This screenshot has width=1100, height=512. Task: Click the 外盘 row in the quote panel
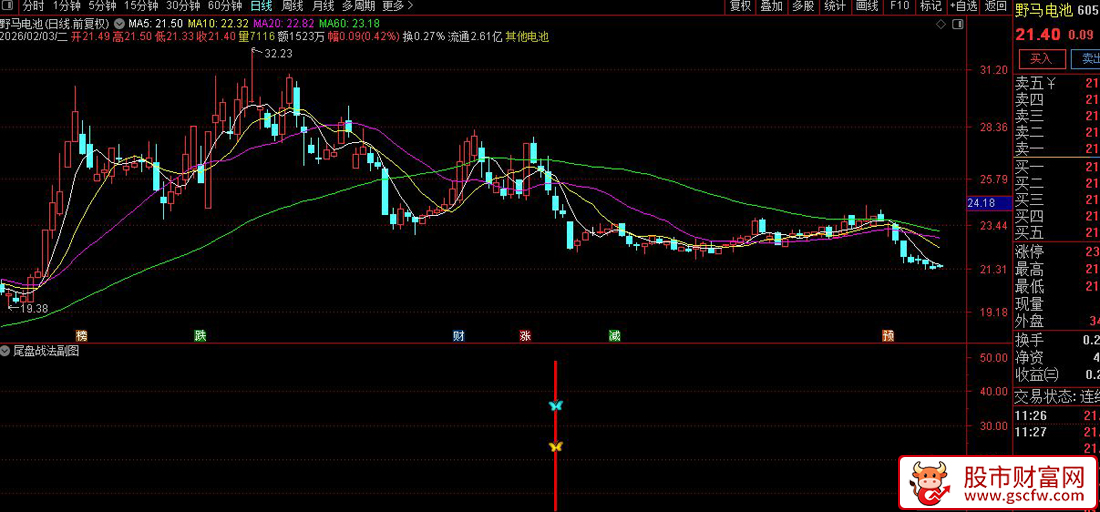pos(1057,321)
